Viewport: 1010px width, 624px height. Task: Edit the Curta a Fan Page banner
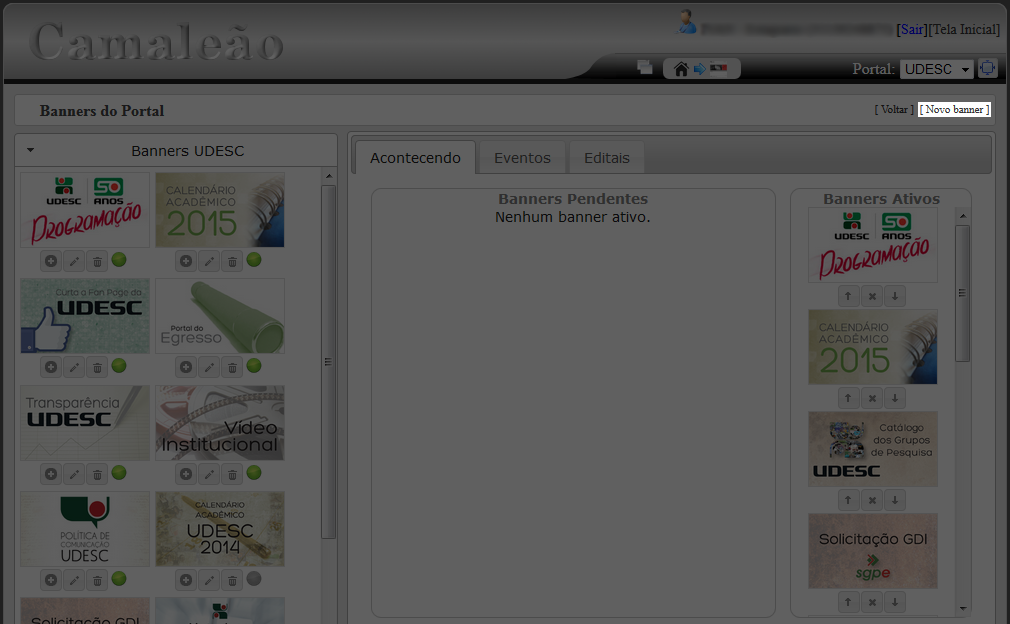coord(74,367)
